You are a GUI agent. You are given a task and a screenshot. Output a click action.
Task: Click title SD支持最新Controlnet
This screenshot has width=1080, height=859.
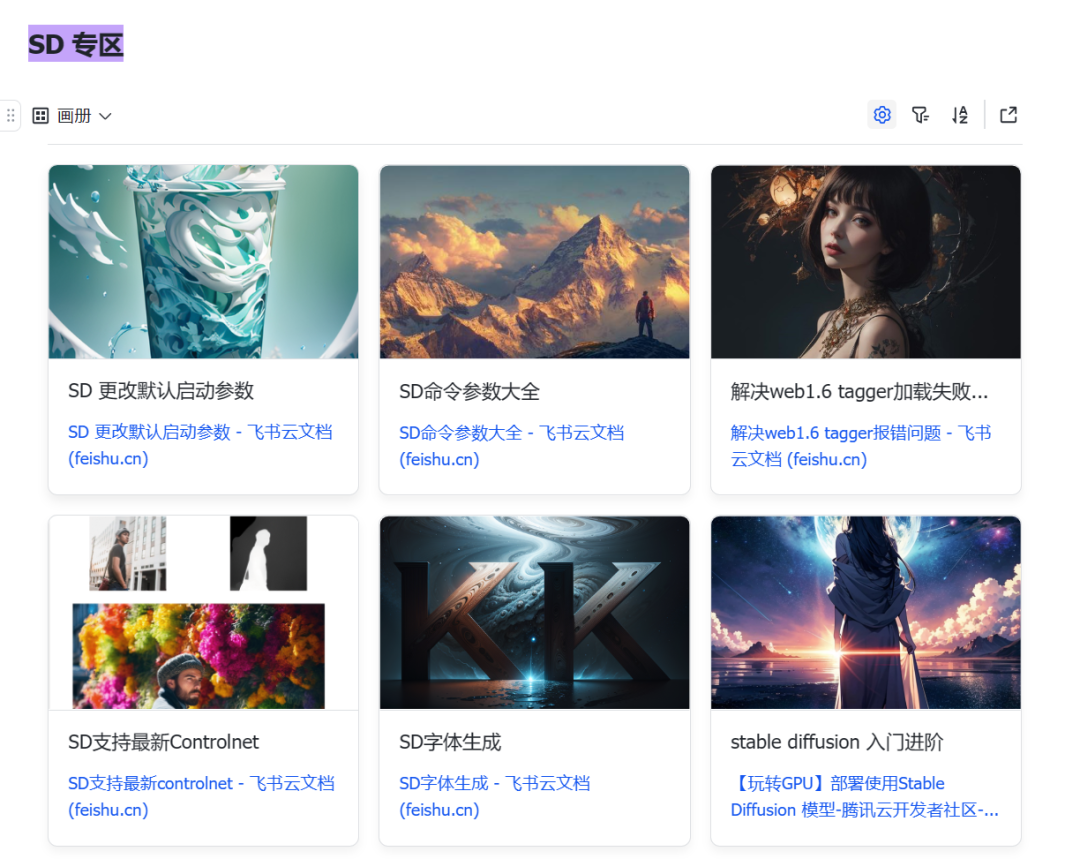click(163, 742)
